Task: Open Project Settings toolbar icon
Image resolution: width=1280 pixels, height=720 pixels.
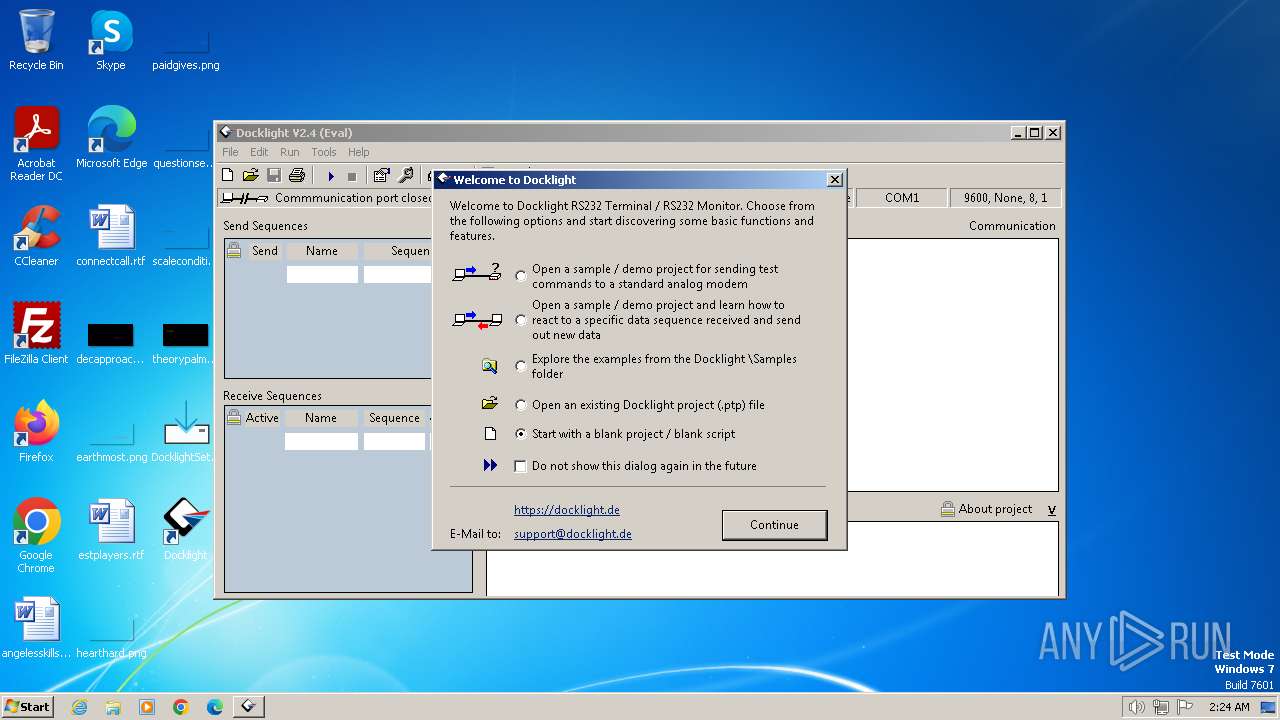Action: [x=381, y=176]
